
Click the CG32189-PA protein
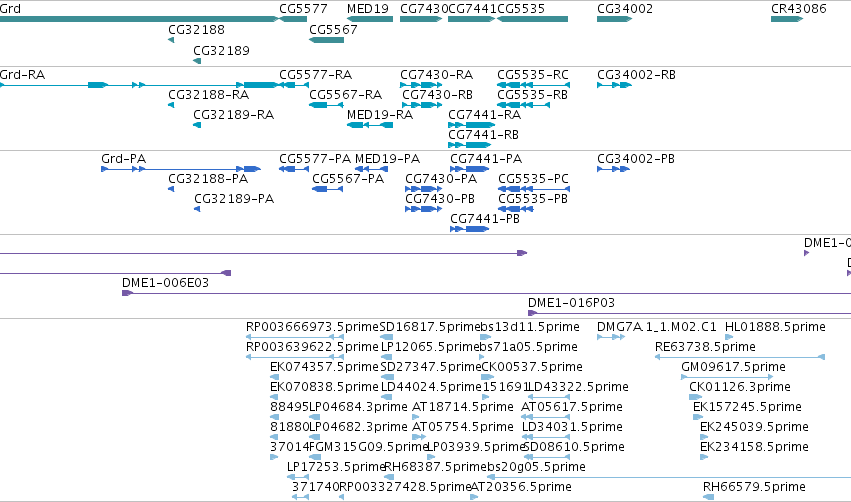pyautogui.click(x=198, y=209)
